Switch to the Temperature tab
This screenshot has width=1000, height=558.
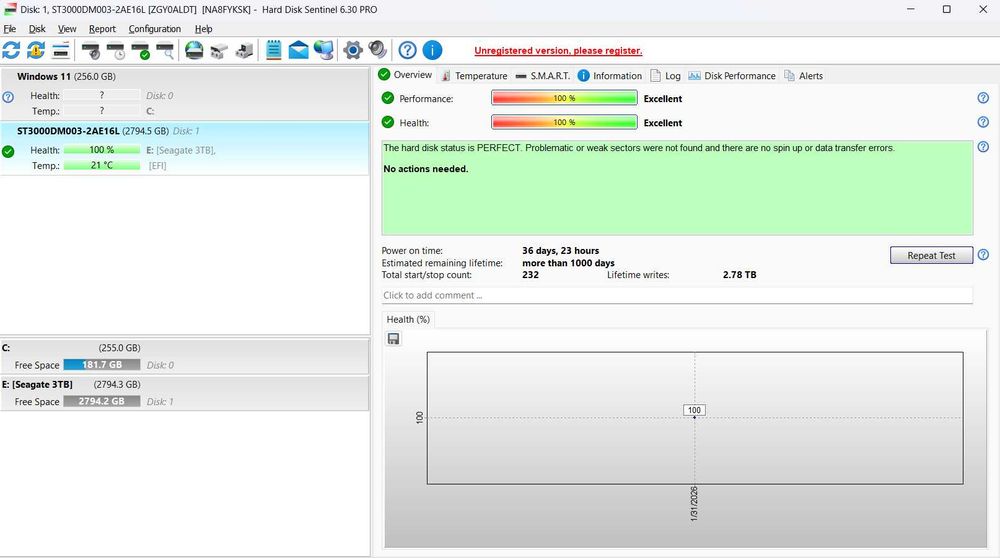pyautogui.click(x=474, y=76)
